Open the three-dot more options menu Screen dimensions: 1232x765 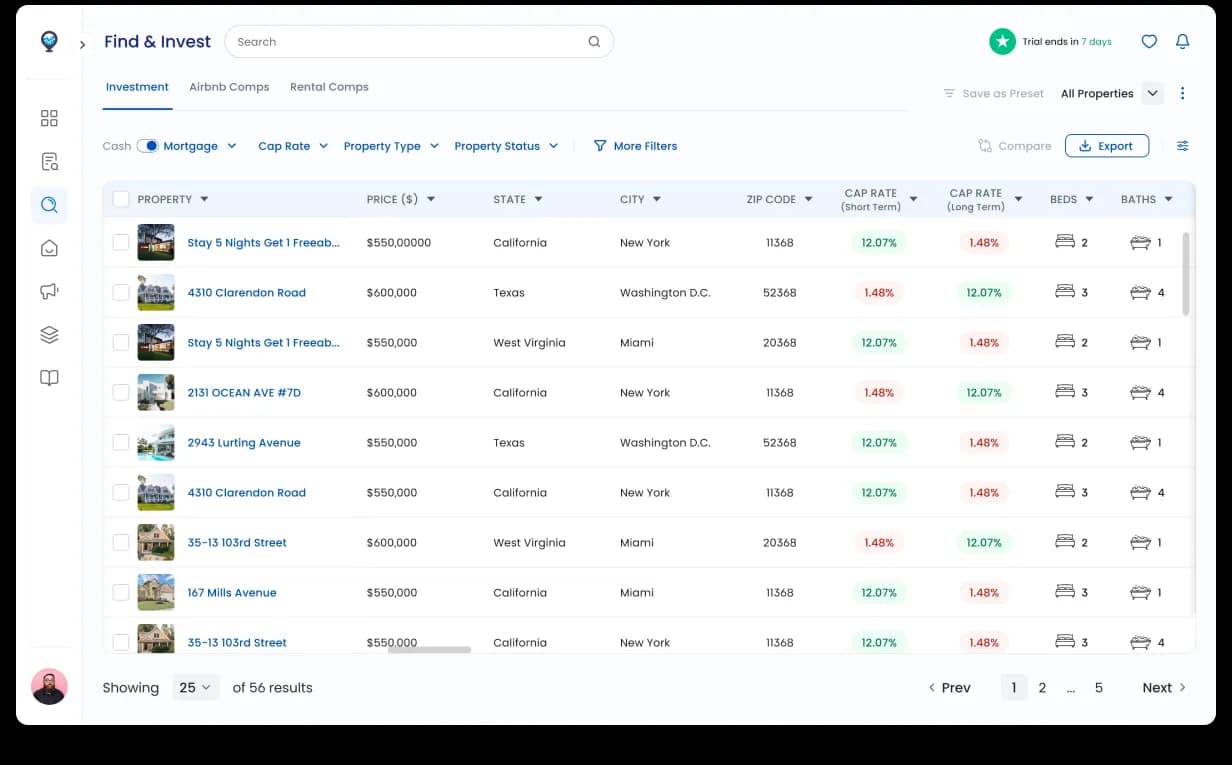click(x=1182, y=93)
